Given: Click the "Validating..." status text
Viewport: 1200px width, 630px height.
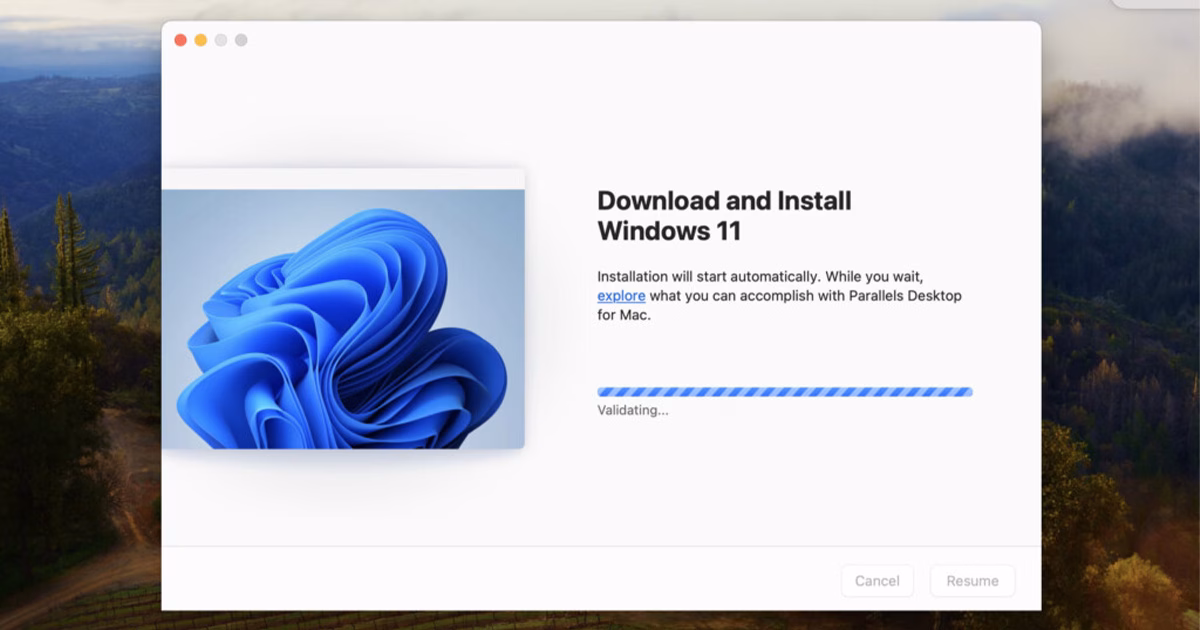Looking at the screenshot, I should [633, 410].
